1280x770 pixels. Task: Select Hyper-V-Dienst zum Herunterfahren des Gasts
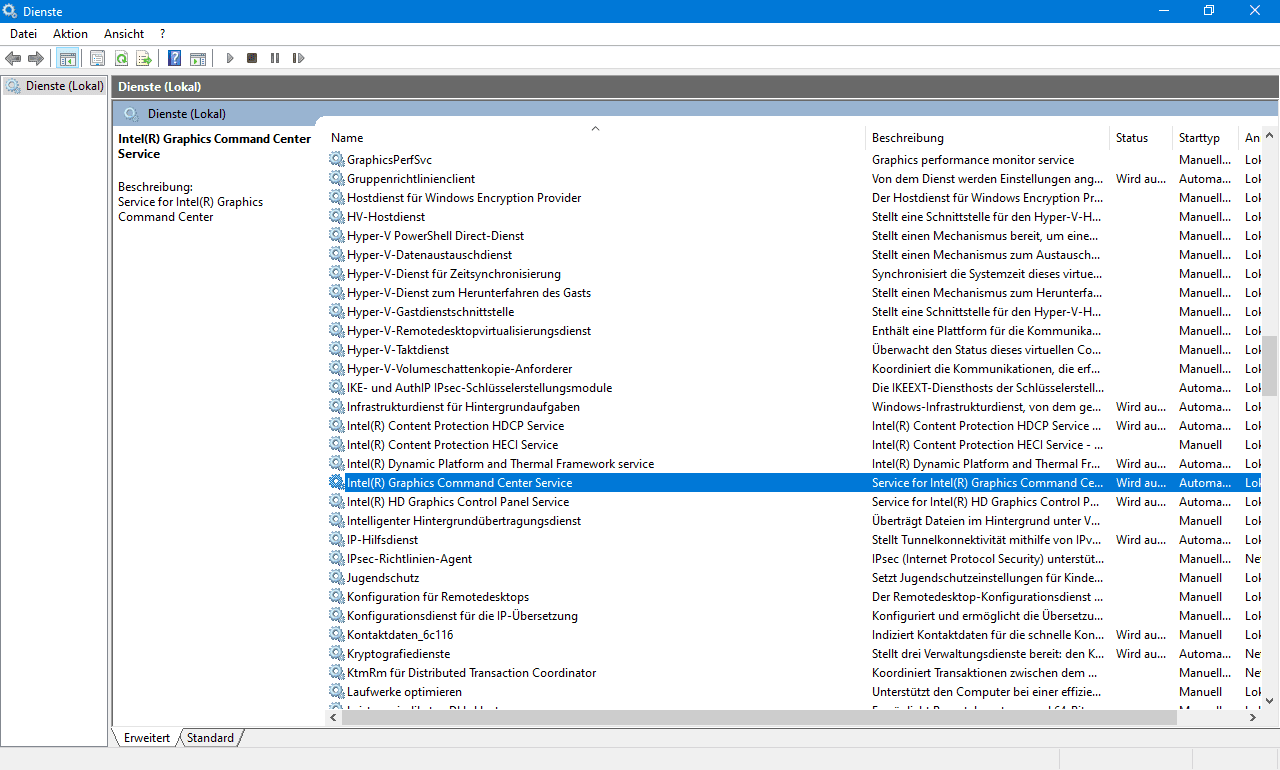pyautogui.click(x=795, y=293)
